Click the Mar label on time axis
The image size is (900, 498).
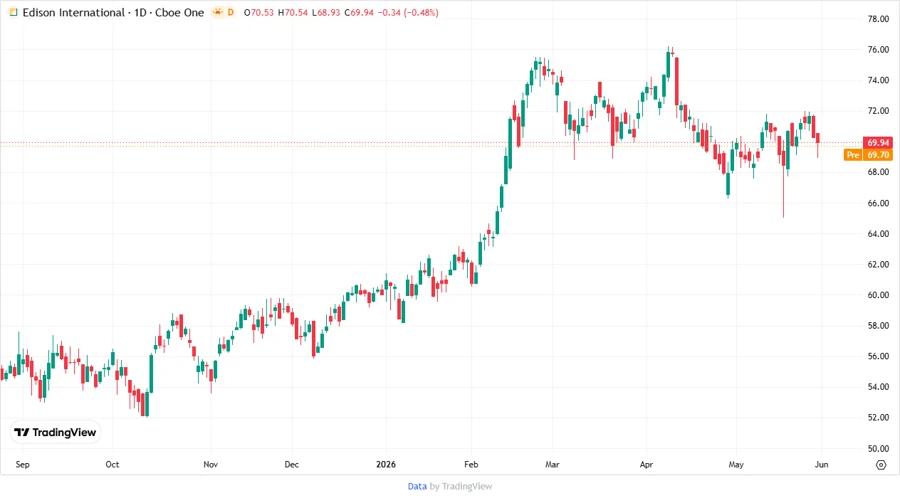click(x=552, y=464)
